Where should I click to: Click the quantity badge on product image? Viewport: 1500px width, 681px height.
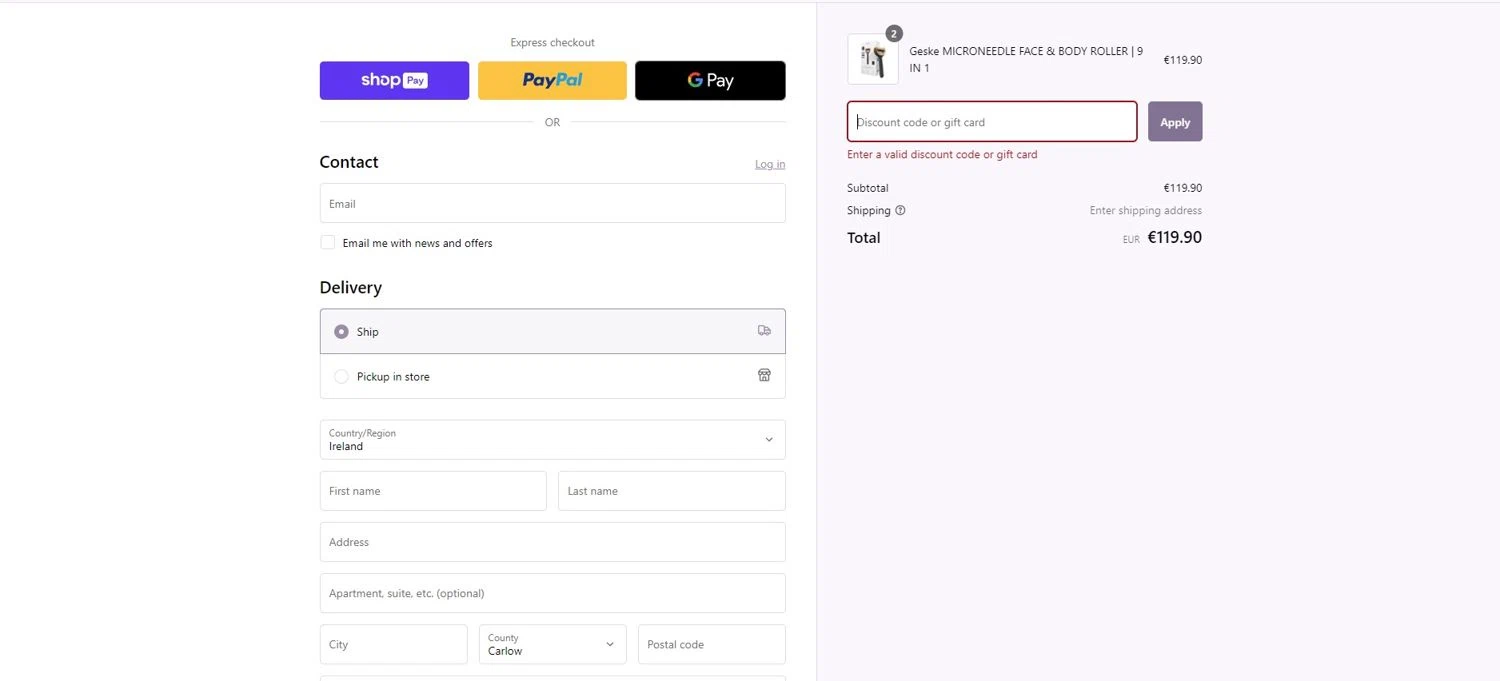[894, 33]
